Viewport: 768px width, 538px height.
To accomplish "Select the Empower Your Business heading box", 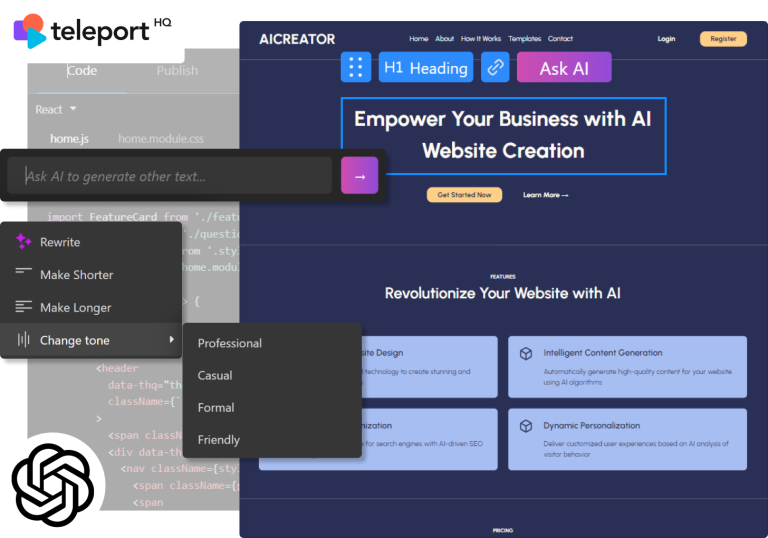I will click(504, 136).
